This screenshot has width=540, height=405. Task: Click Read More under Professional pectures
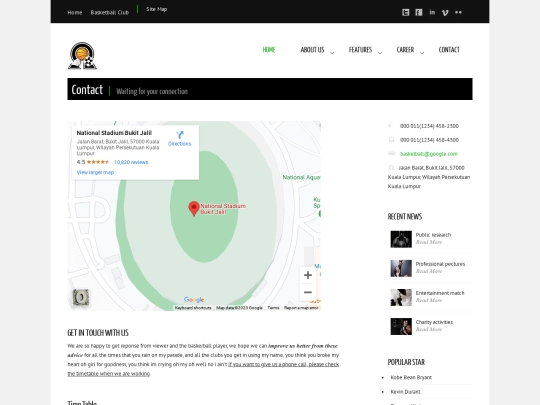pos(429,271)
